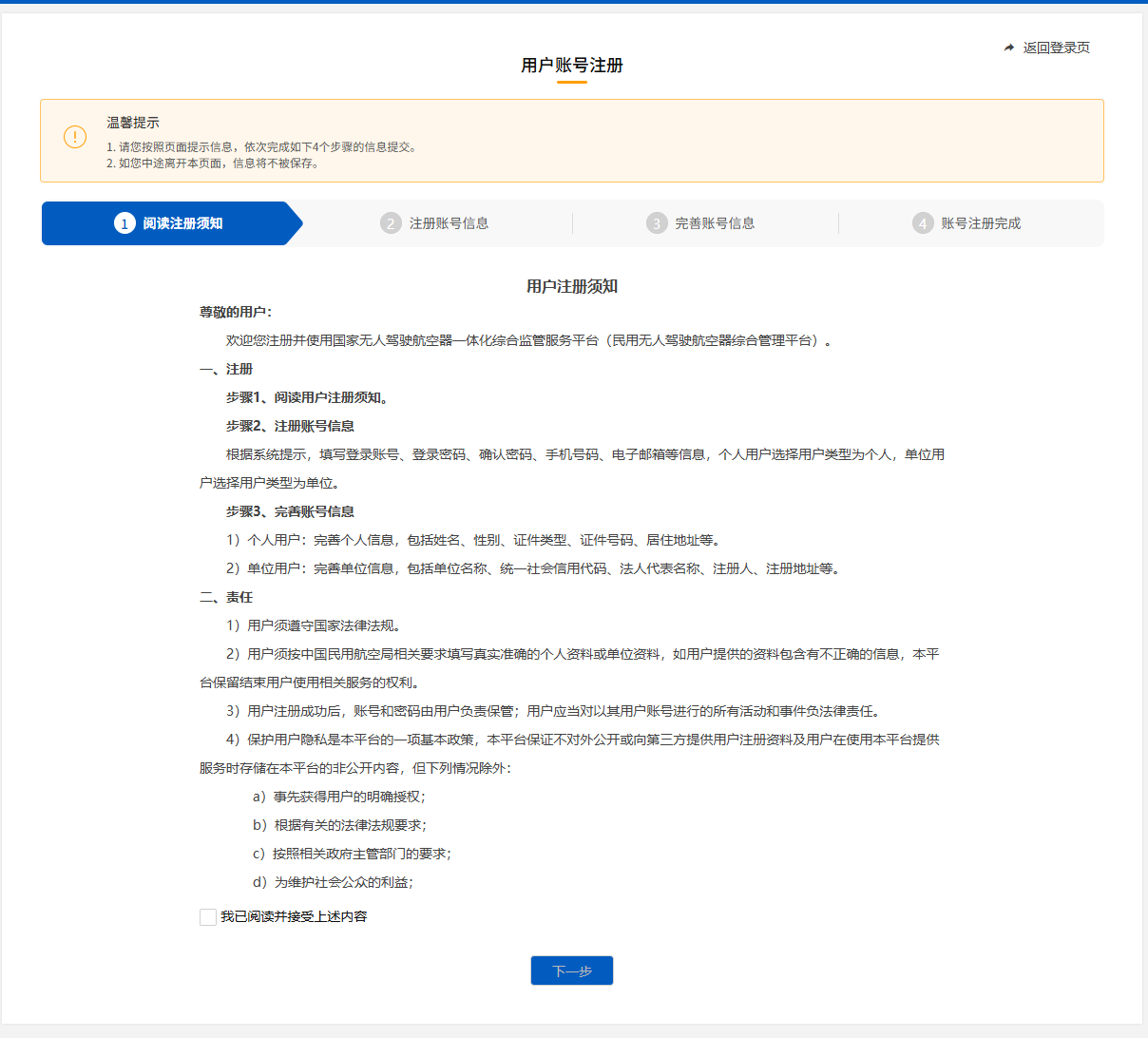Click the tip line 请您按照页面提示信息
Viewport: 1148px width, 1038px height.
(262, 147)
